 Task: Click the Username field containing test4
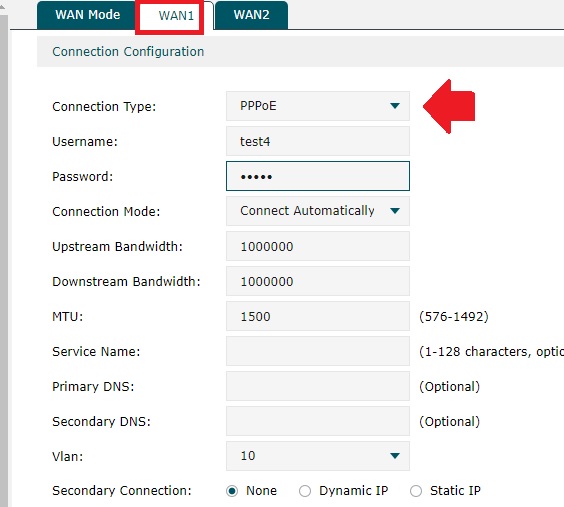point(318,141)
